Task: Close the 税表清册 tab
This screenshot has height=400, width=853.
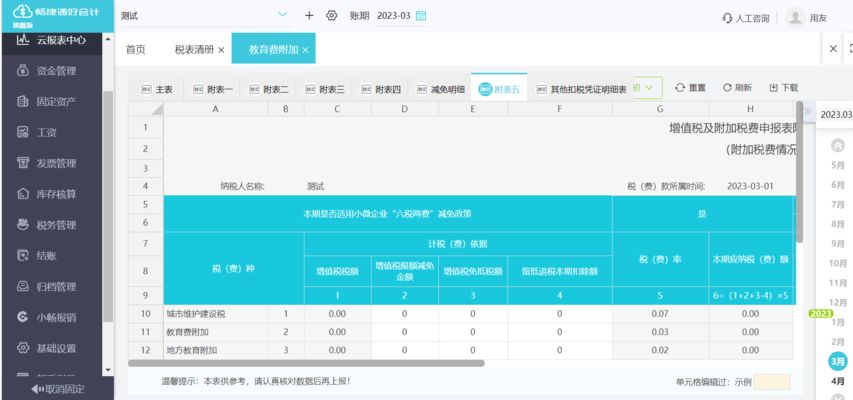Action: pos(221,50)
